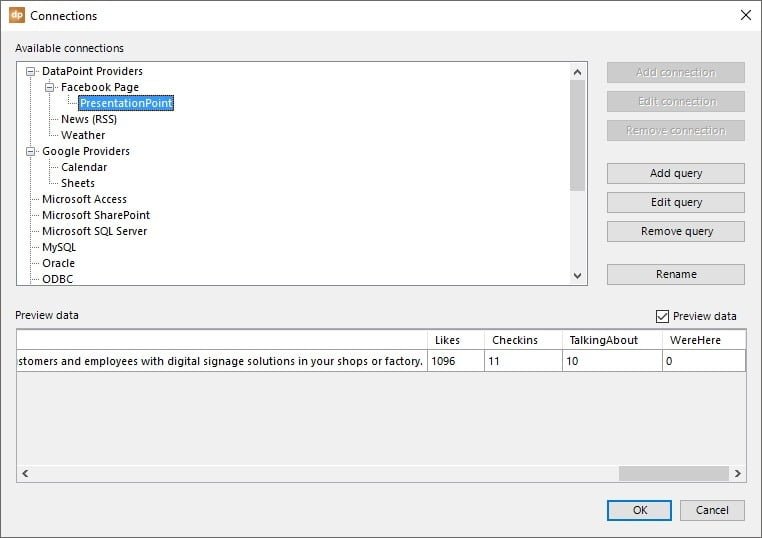Viewport: 762px width, 538px height.
Task: Collapse the DataPoint Providers tree node
Action: (31, 72)
